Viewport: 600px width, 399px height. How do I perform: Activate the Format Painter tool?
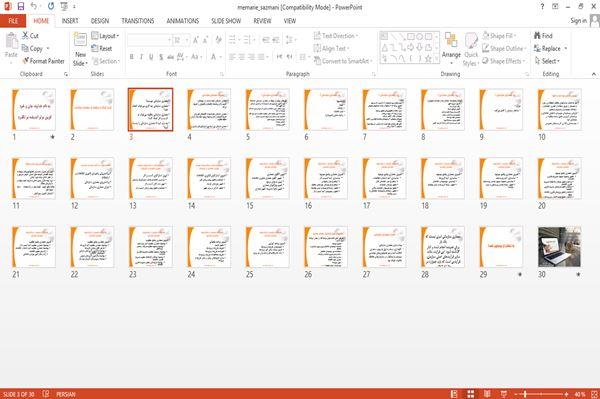pos(43,61)
